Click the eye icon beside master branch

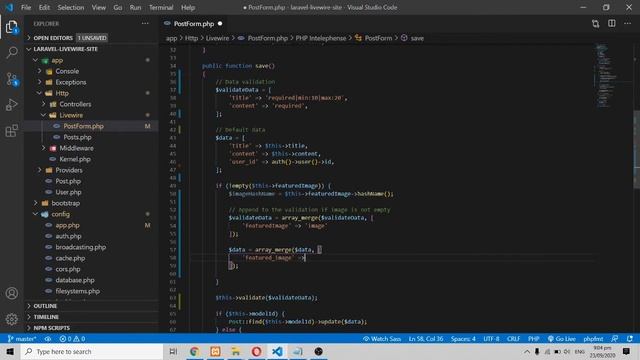click(x=48, y=339)
